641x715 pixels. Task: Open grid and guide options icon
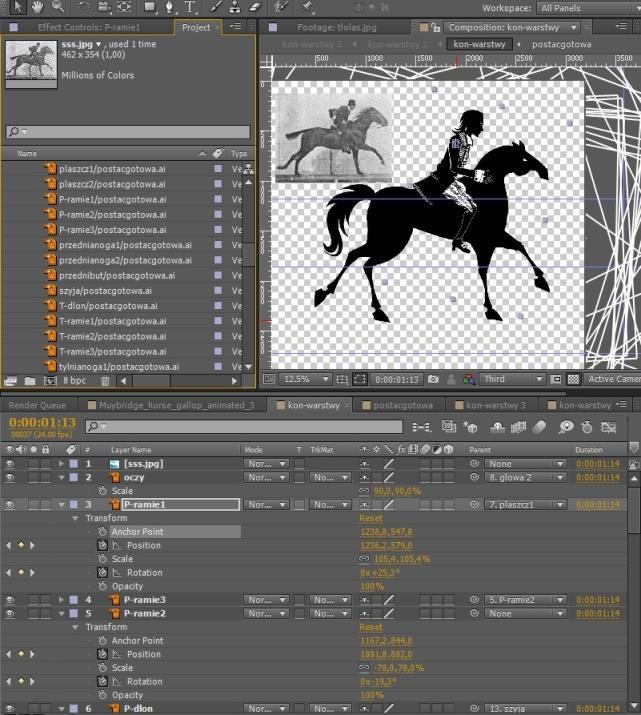click(342, 379)
